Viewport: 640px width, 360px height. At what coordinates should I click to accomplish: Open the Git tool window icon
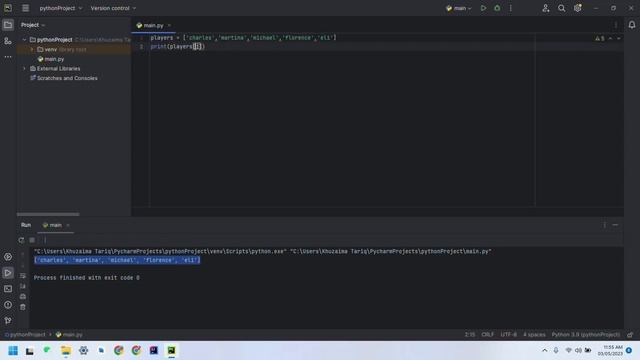tap(8, 320)
